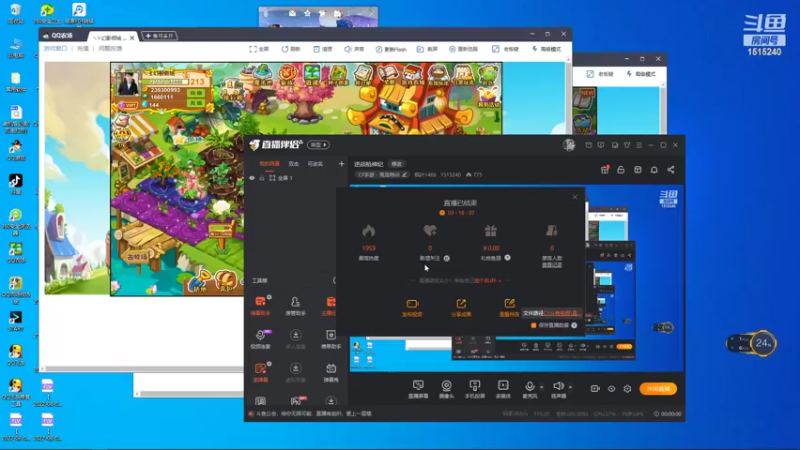800x450 pixels.
Task: Toggle 声音 sound in QQ game toolbar
Action: 354,49
